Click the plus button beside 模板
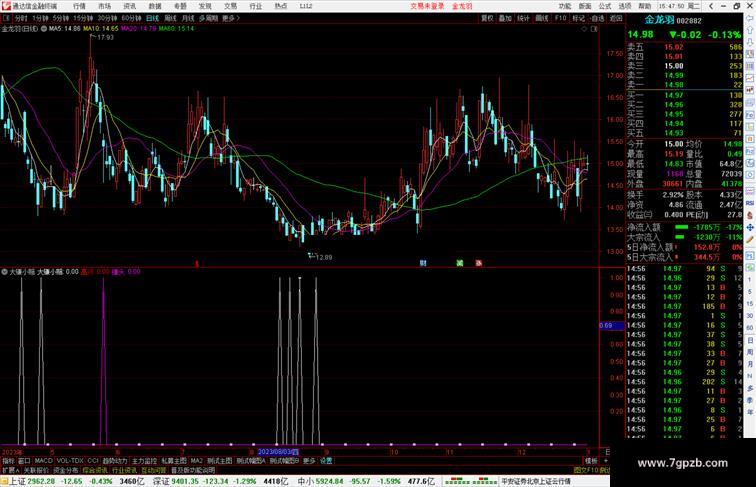Viewport: 756px width, 487px height. [x=606, y=461]
